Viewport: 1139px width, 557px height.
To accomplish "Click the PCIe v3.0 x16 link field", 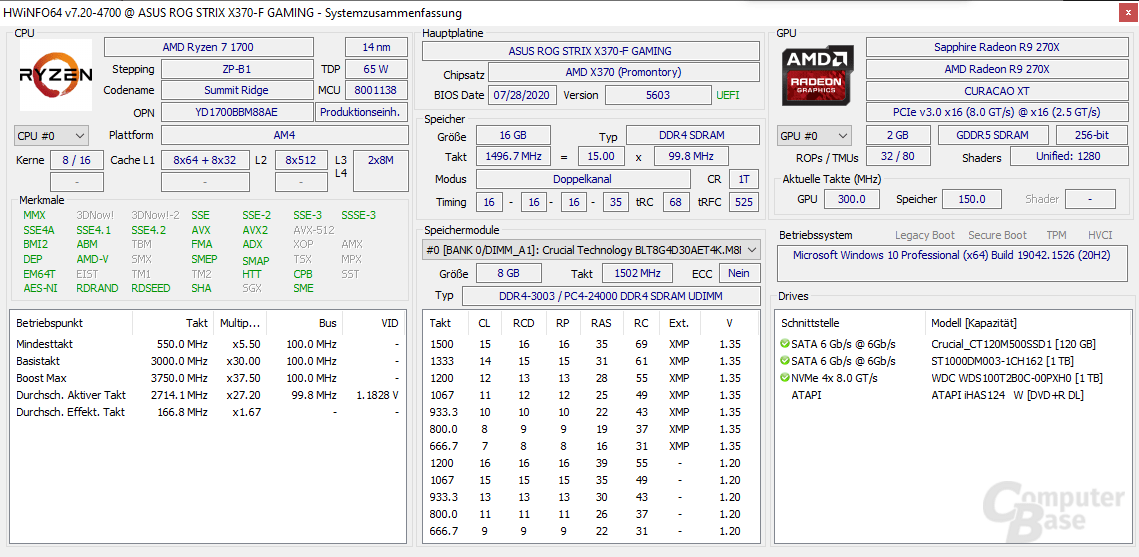I will pos(996,113).
